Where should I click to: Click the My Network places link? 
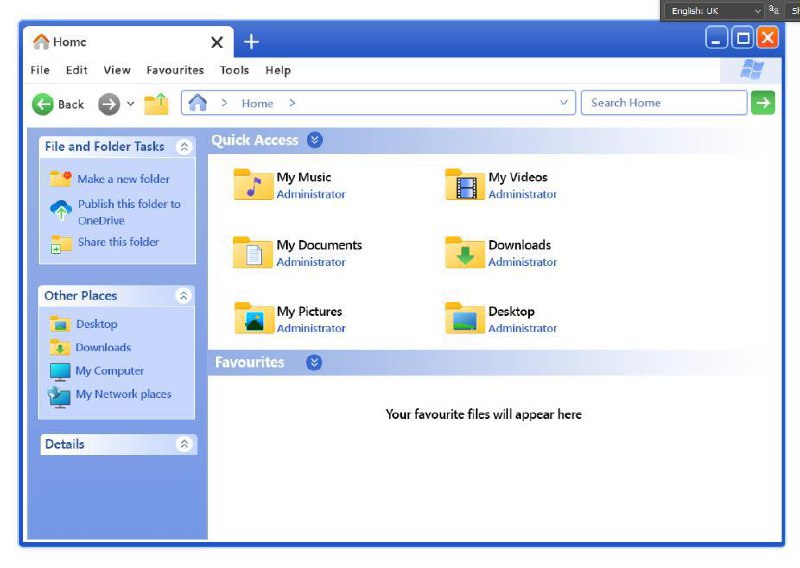pyautogui.click(x=123, y=394)
